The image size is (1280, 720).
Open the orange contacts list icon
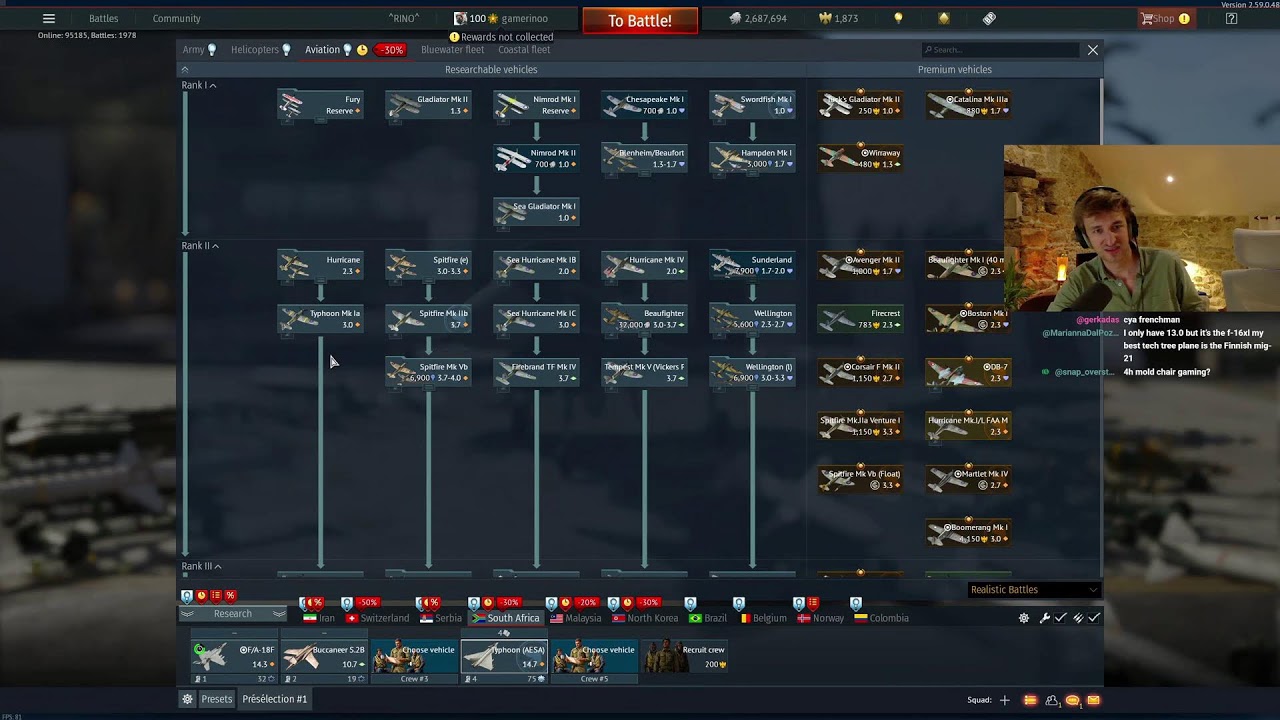pos(1030,700)
